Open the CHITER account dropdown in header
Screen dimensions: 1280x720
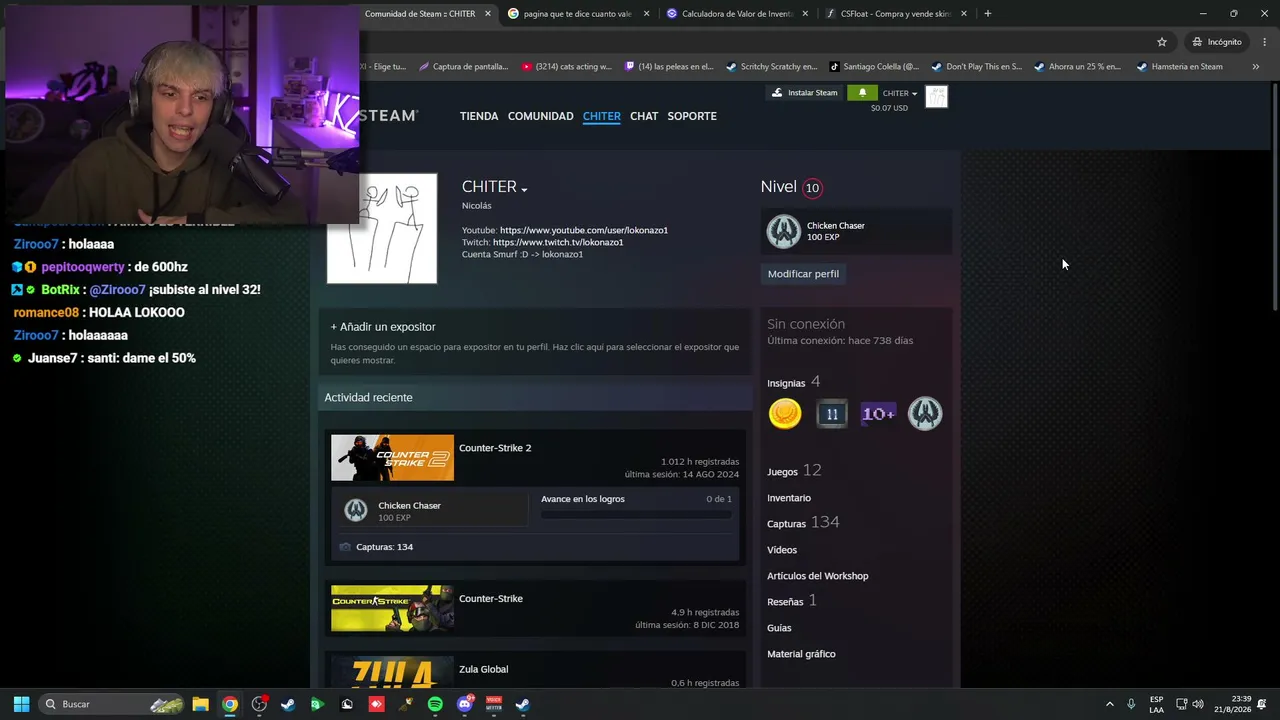coord(899,93)
